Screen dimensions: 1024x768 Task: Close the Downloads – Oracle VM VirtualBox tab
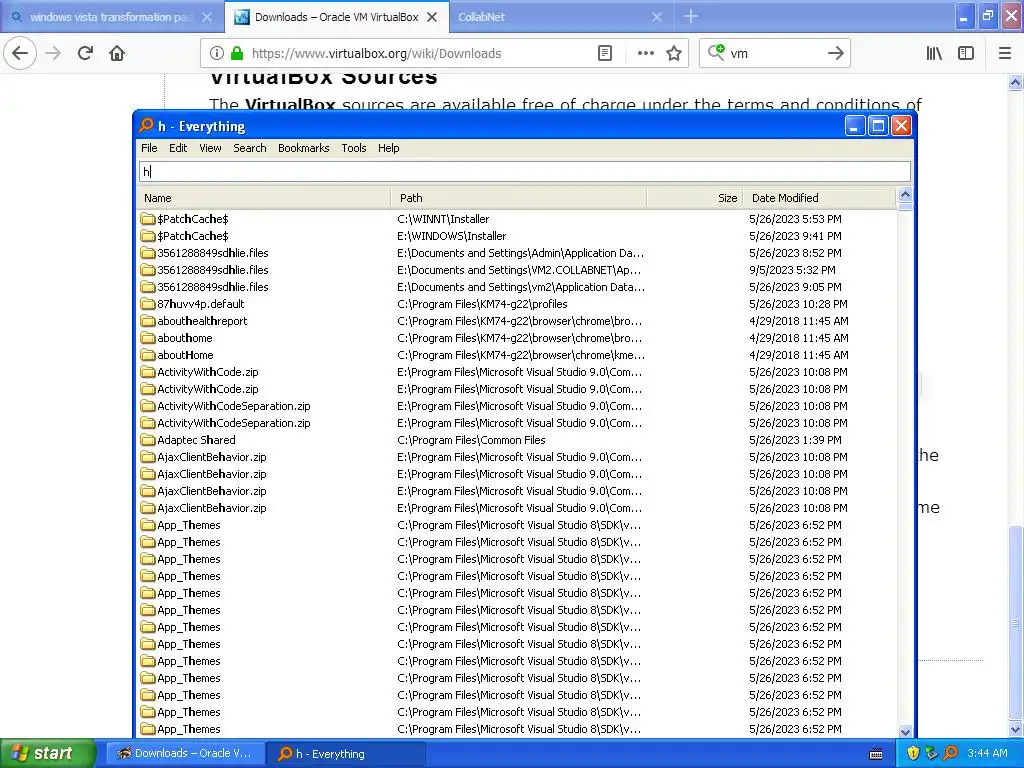[x=432, y=17]
